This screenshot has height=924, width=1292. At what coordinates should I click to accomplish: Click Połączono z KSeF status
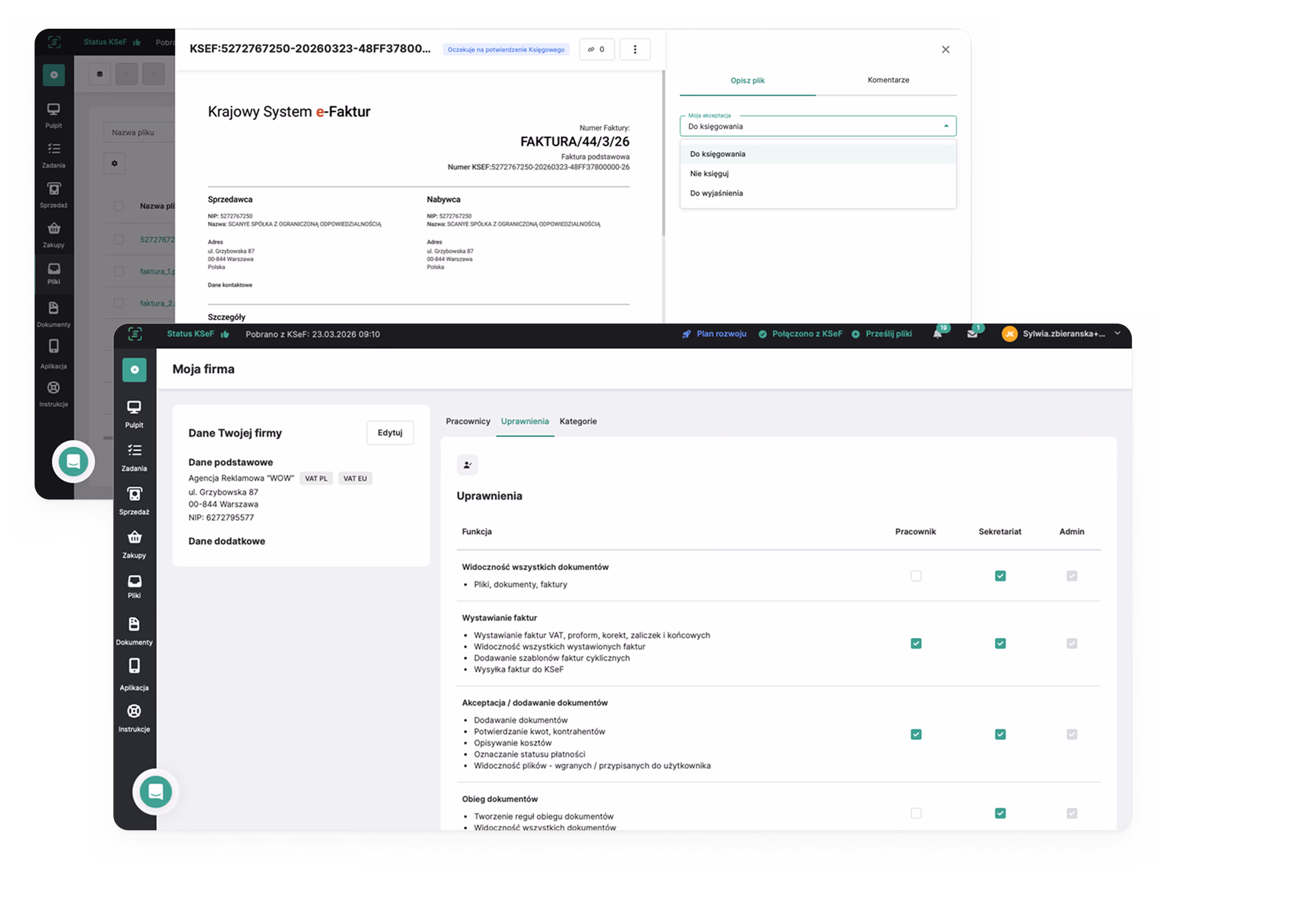800,334
